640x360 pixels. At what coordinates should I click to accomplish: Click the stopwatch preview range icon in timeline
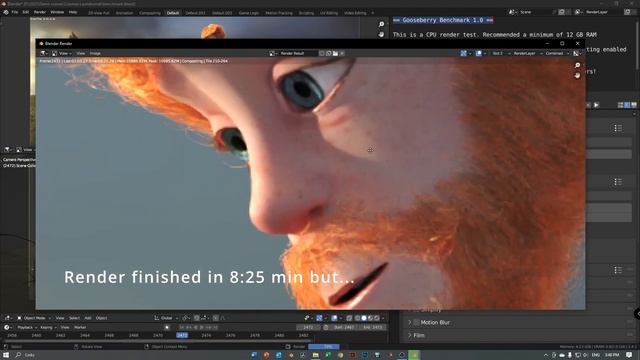tap(326, 327)
